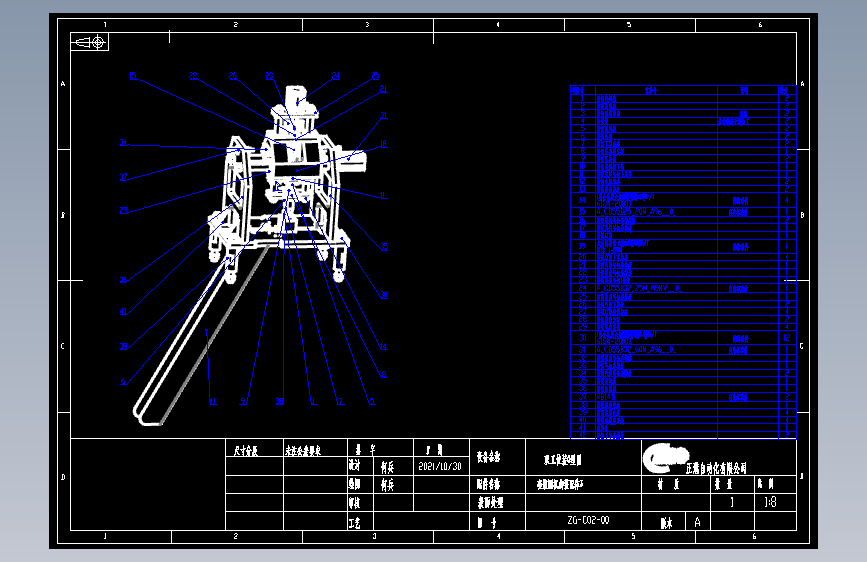Image resolution: width=867 pixels, height=562 pixels.
Task: Select balloon number 38
Action: tap(280, 402)
